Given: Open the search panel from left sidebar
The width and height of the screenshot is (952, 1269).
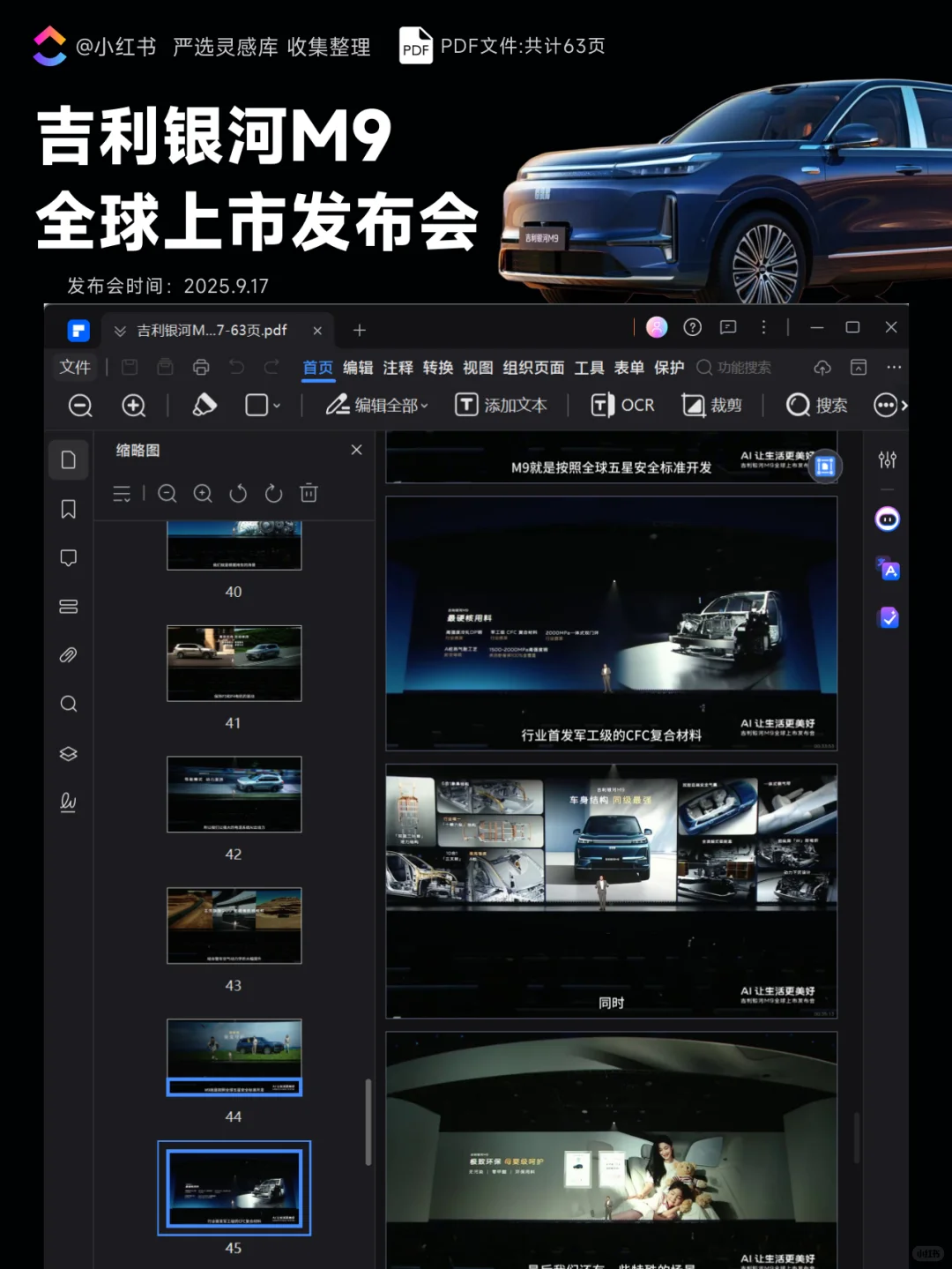Looking at the screenshot, I should [69, 703].
